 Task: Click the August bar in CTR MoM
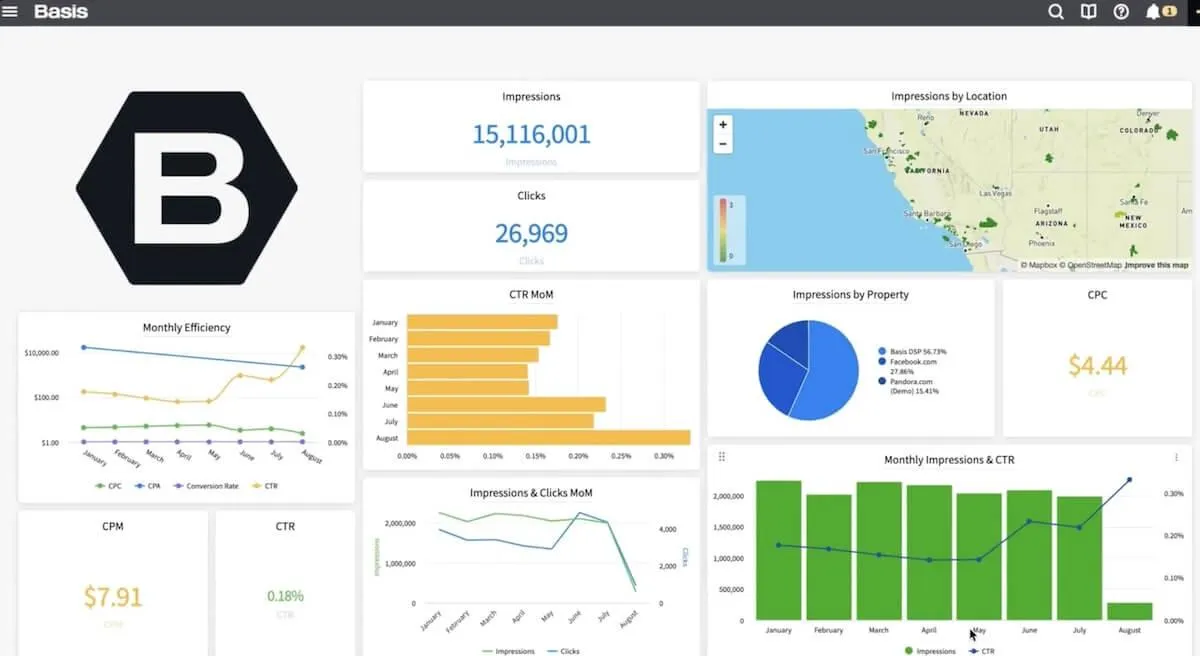coord(549,437)
